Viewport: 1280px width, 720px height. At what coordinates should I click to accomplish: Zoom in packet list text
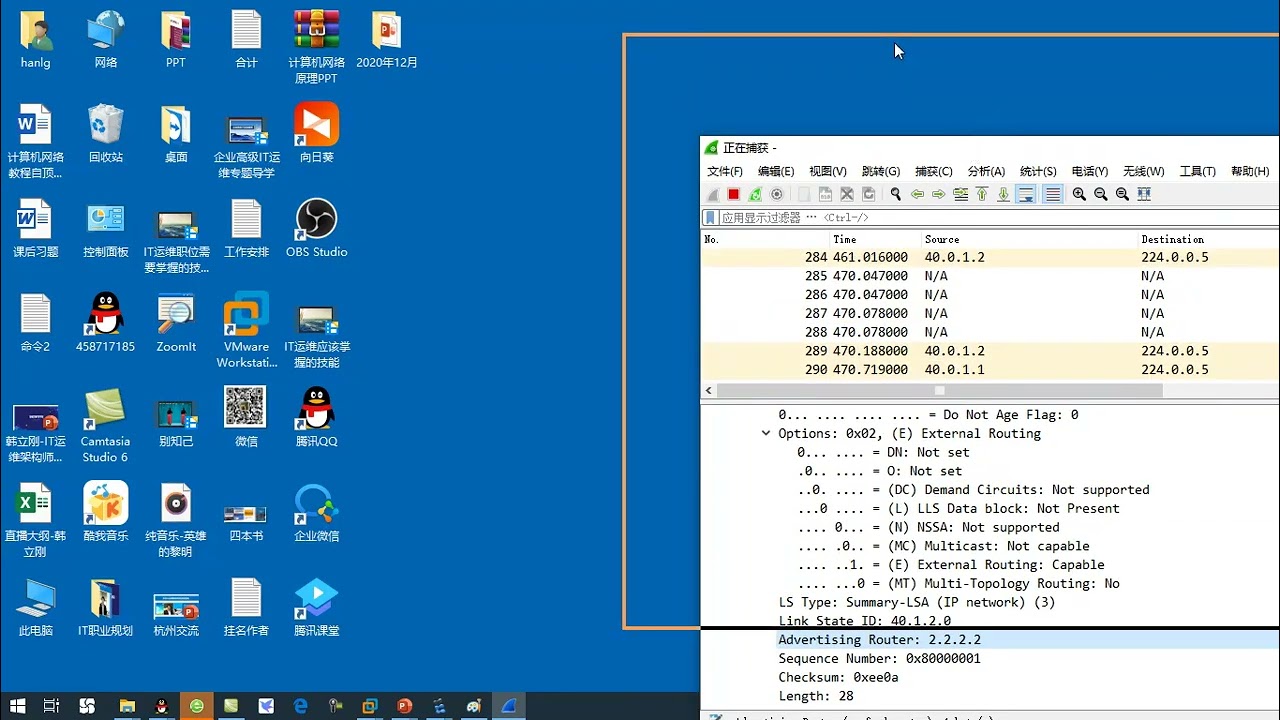point(1079,194)
